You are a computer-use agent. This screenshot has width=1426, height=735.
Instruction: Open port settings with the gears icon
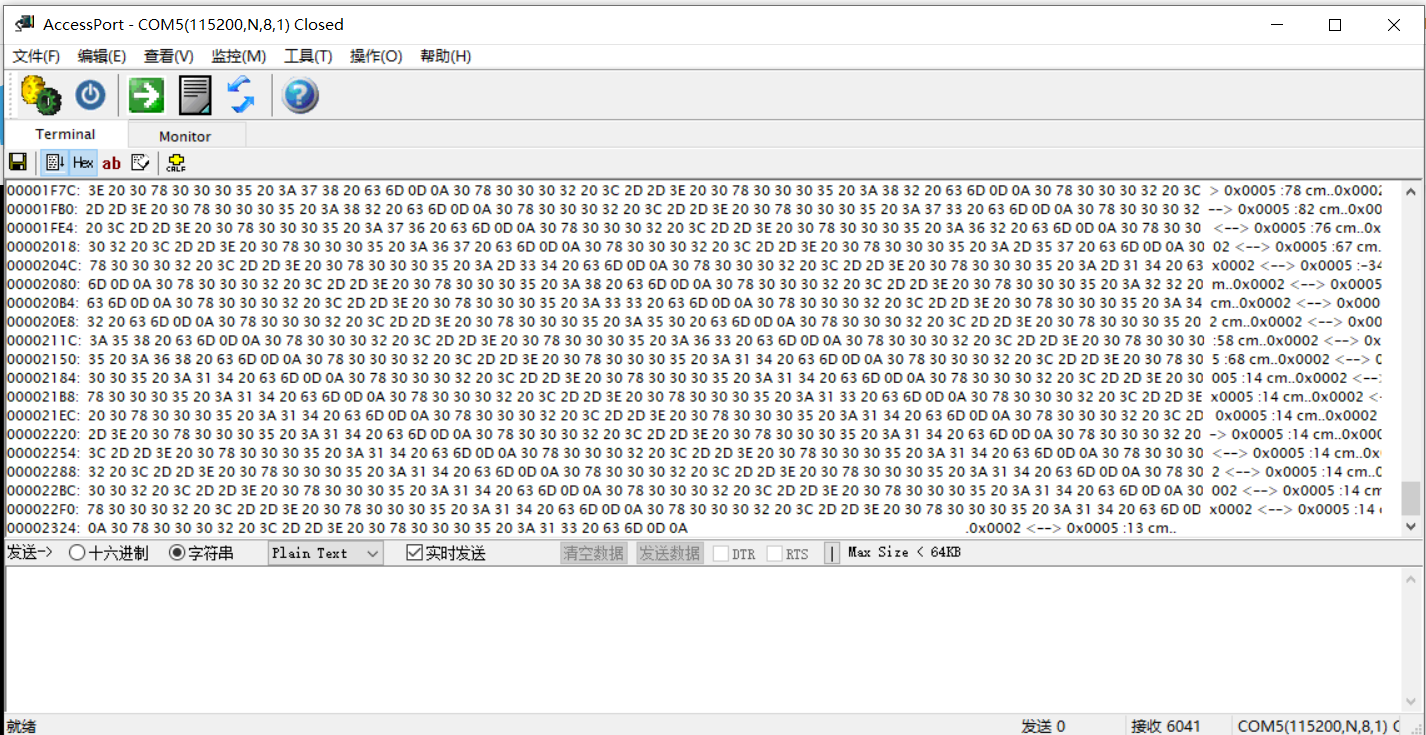[40, 96]
